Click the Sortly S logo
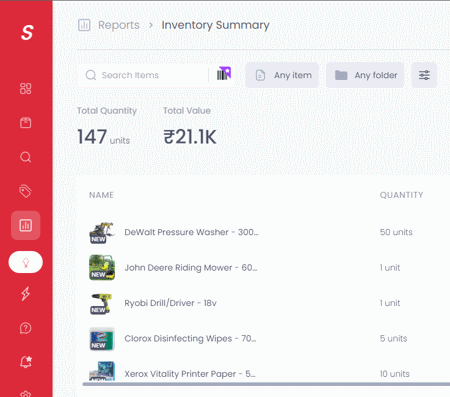Screen dimensions: 450x397 (27, 32)
